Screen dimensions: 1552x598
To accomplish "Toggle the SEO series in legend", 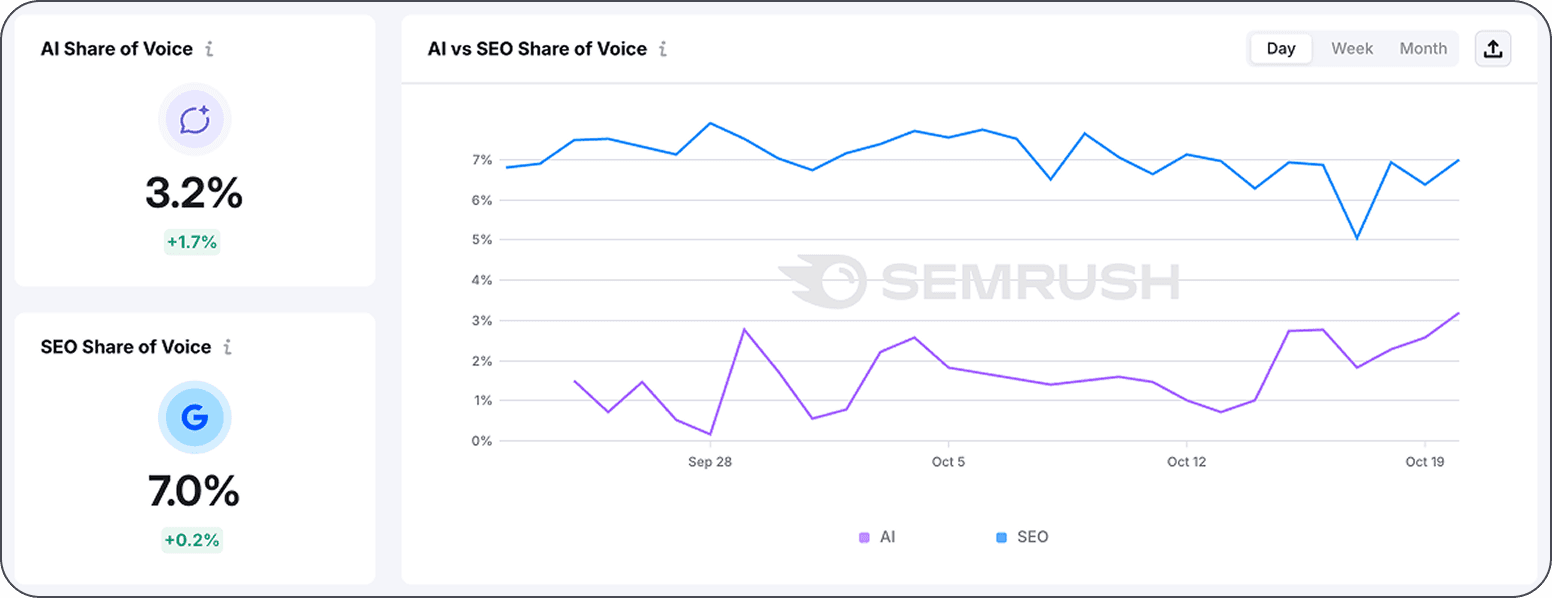I will [x=1032, y=537].
